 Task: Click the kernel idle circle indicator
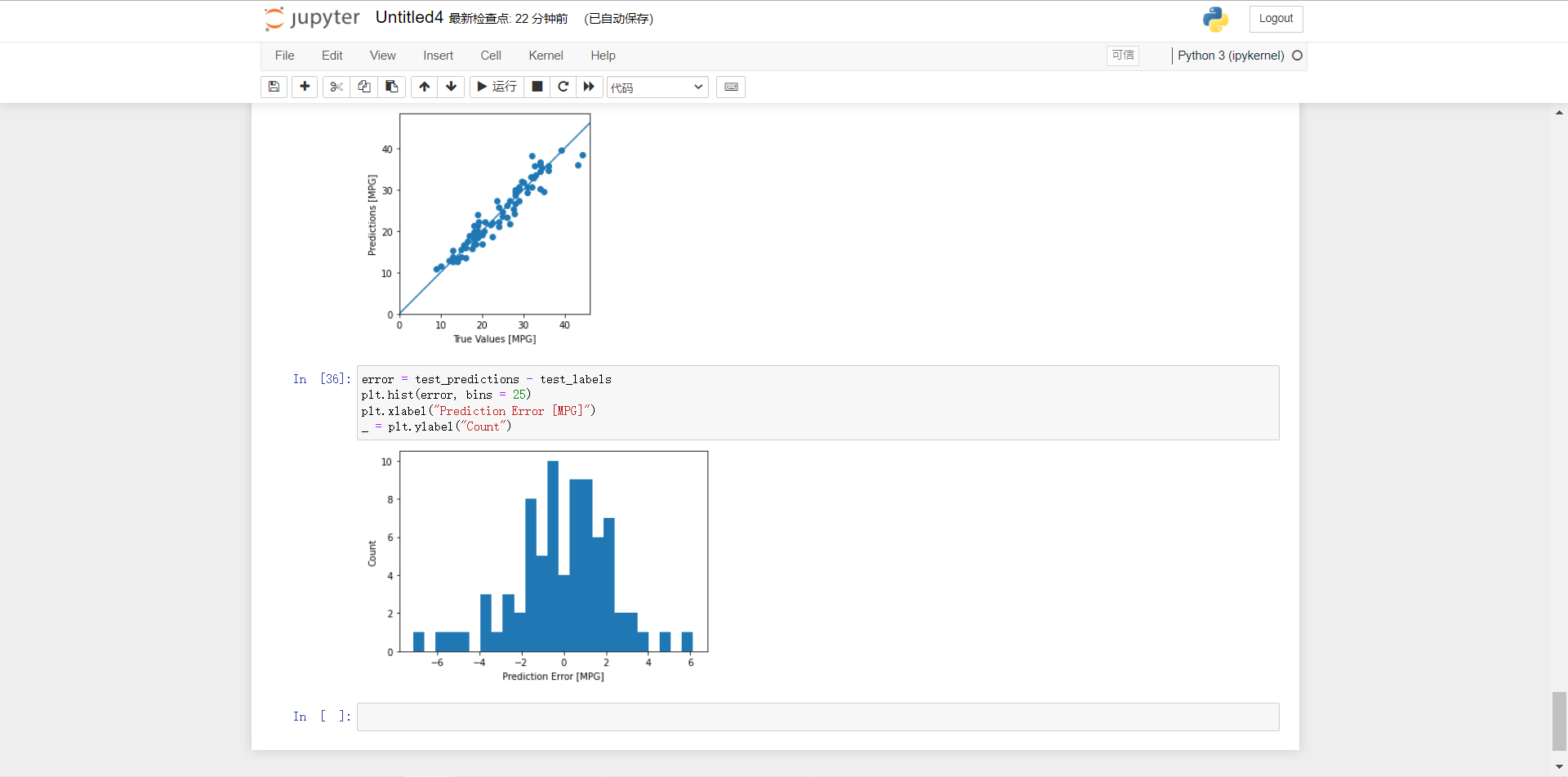pyautogui.click(x=1297, y=56)
